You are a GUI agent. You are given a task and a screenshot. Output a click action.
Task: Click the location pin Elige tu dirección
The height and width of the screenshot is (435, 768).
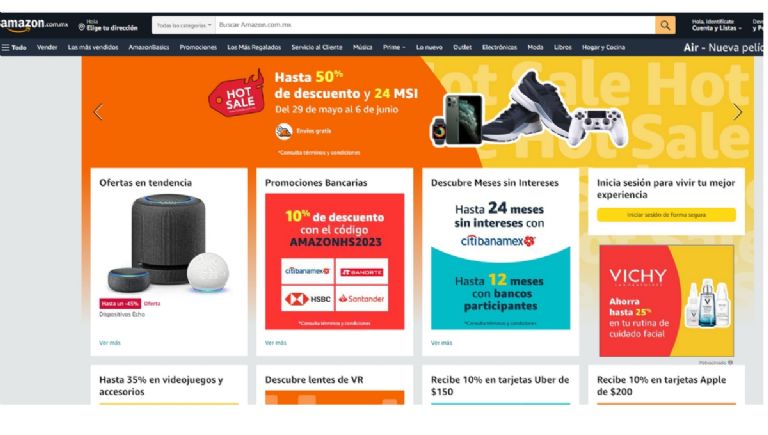108,25
